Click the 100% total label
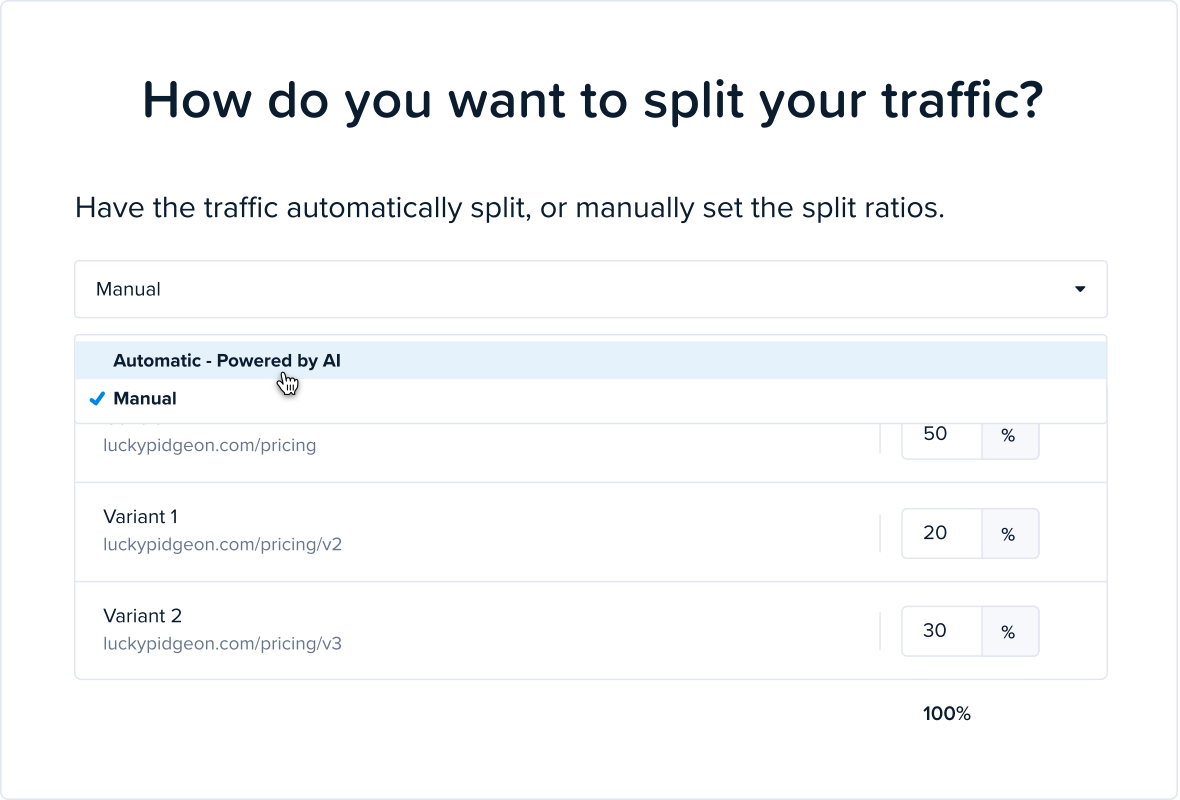Viewport: 1180px width, 800px height. [947, 713]
